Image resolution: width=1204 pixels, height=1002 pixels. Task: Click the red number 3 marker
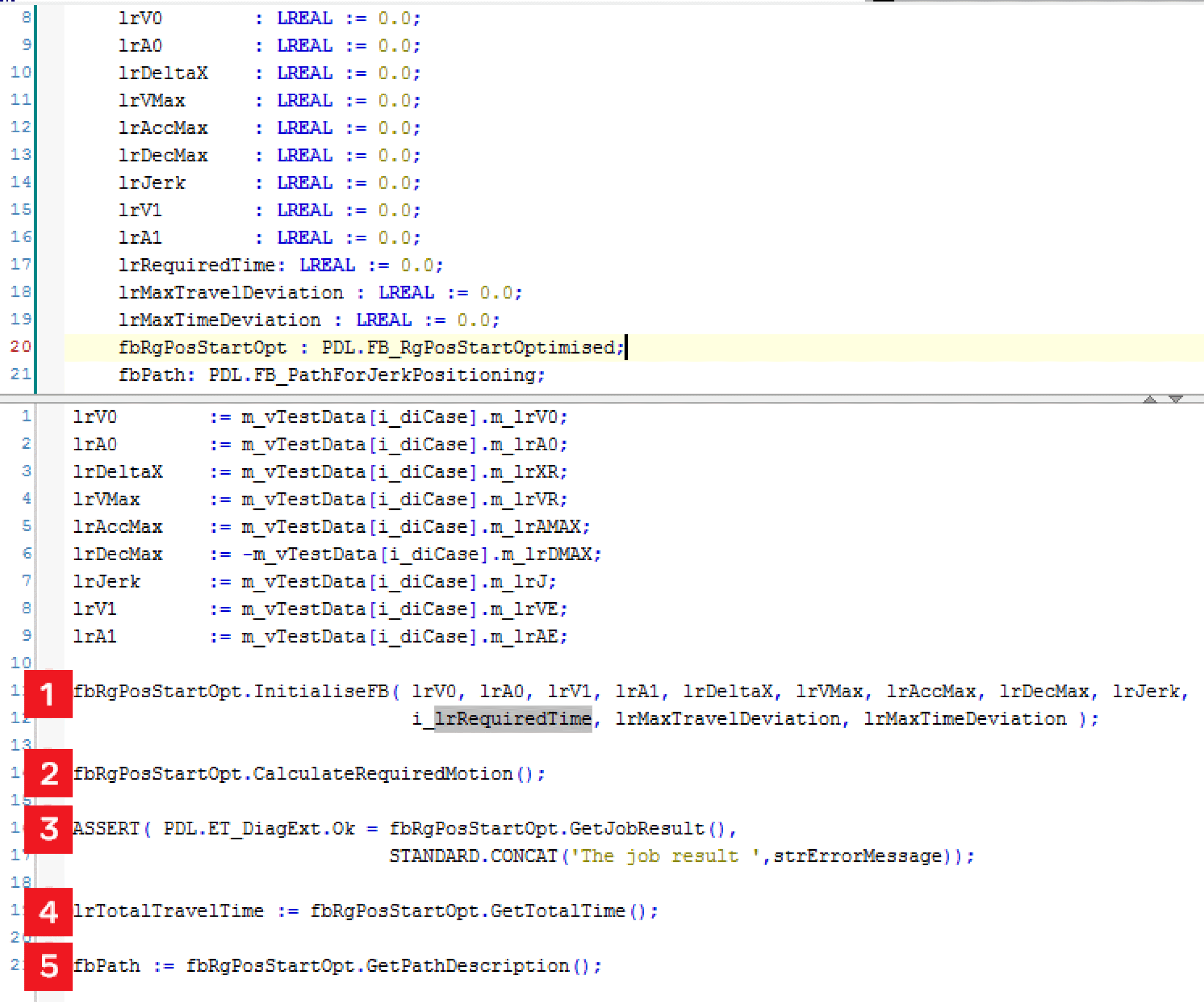coord(48,829)
